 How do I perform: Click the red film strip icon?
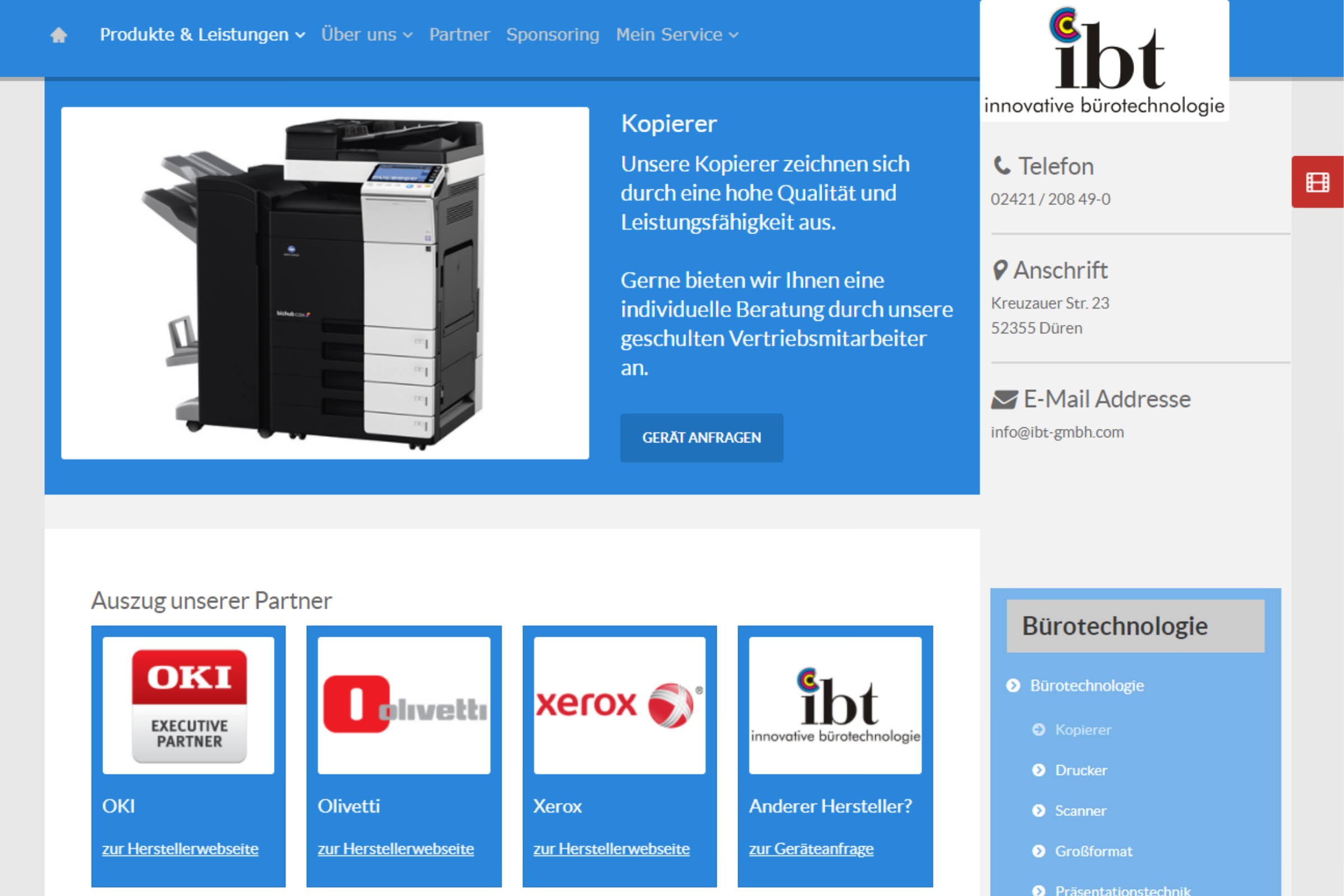coord(1317,183)
